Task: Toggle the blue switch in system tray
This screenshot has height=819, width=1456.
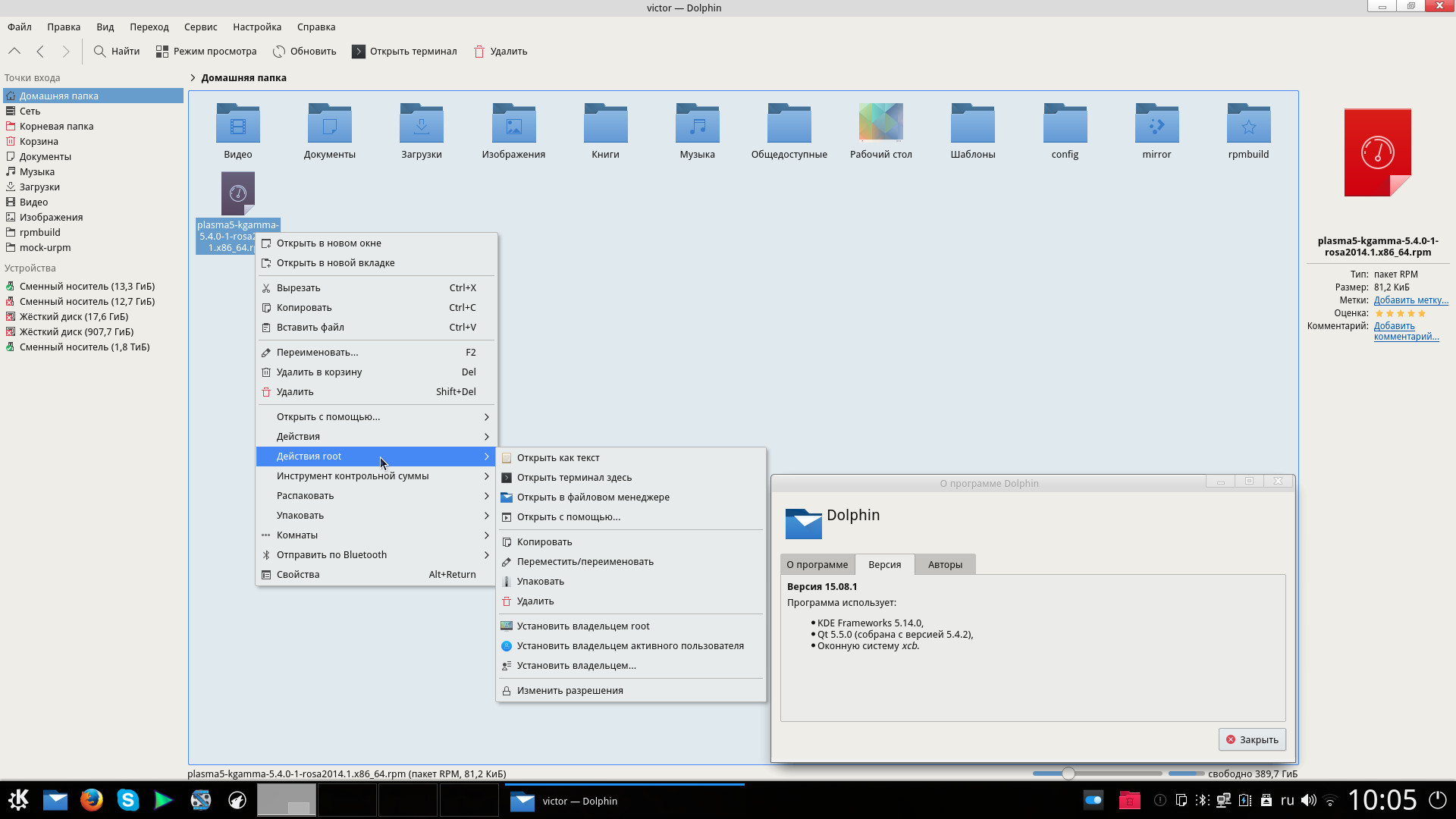Action: coord(1093,800)
